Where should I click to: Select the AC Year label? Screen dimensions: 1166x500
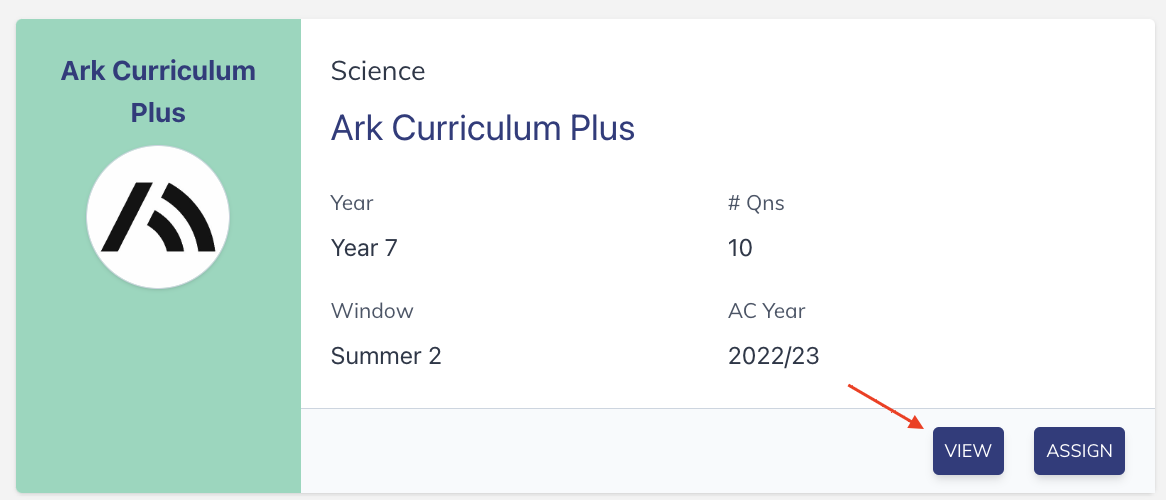point(767,310)
